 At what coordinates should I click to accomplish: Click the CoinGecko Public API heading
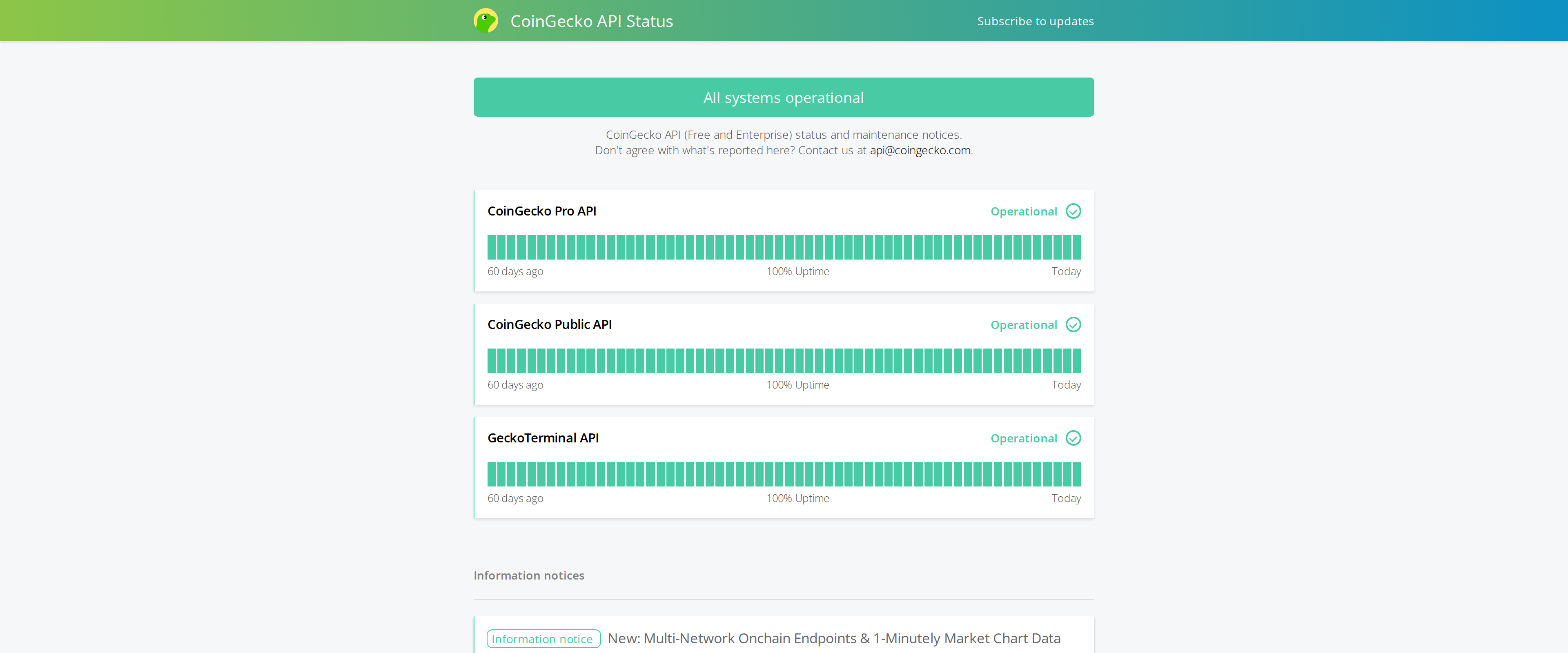550,324
